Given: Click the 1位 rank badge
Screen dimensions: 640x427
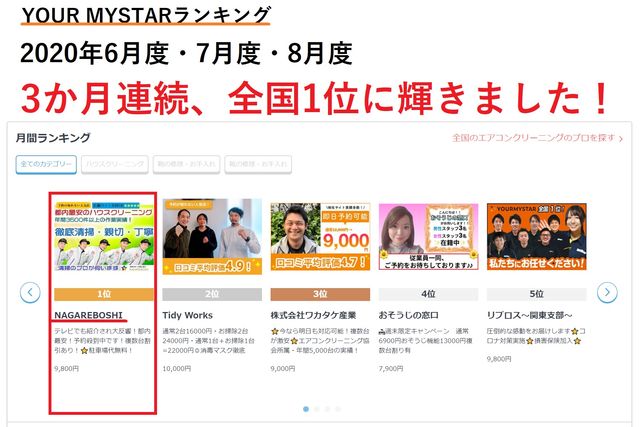Looking at the screenshot, I should [104, 294].
